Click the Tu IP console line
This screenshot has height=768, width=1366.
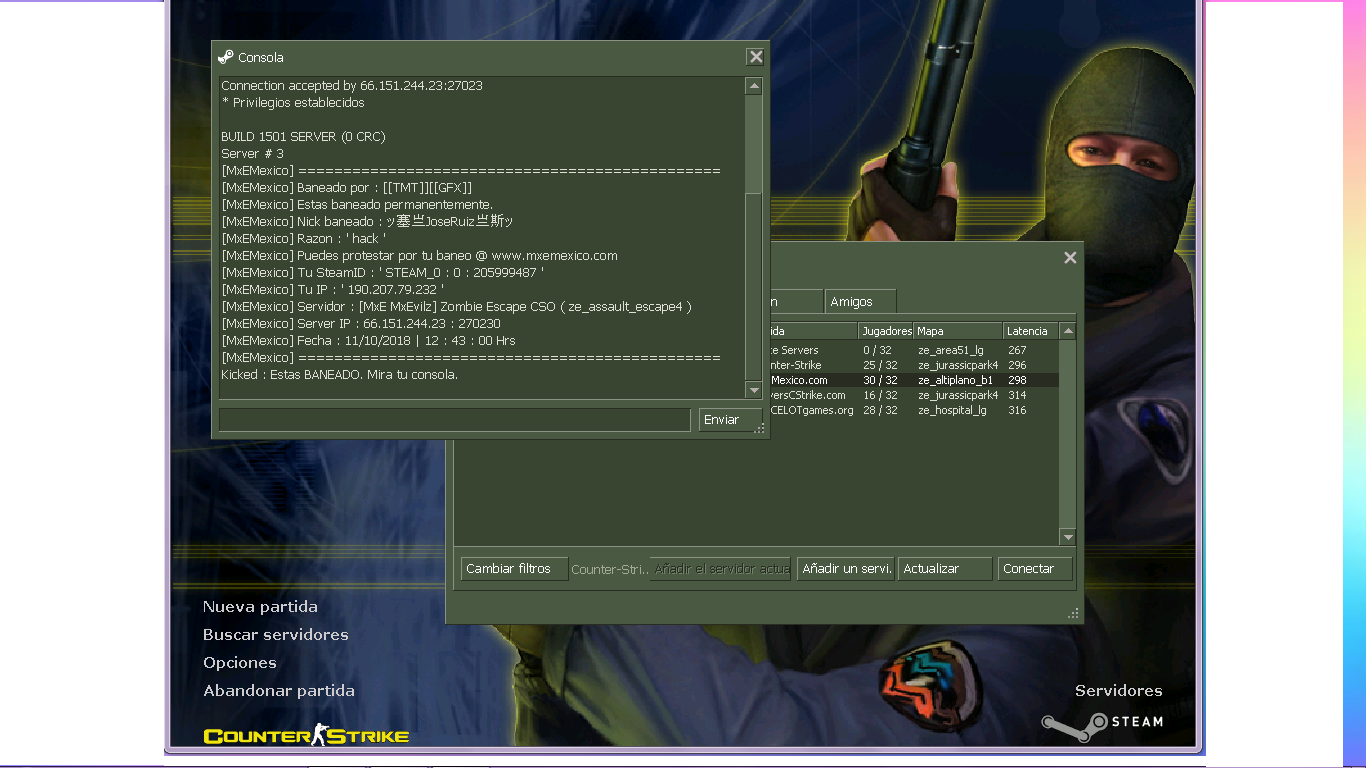(x=332, y=290)
